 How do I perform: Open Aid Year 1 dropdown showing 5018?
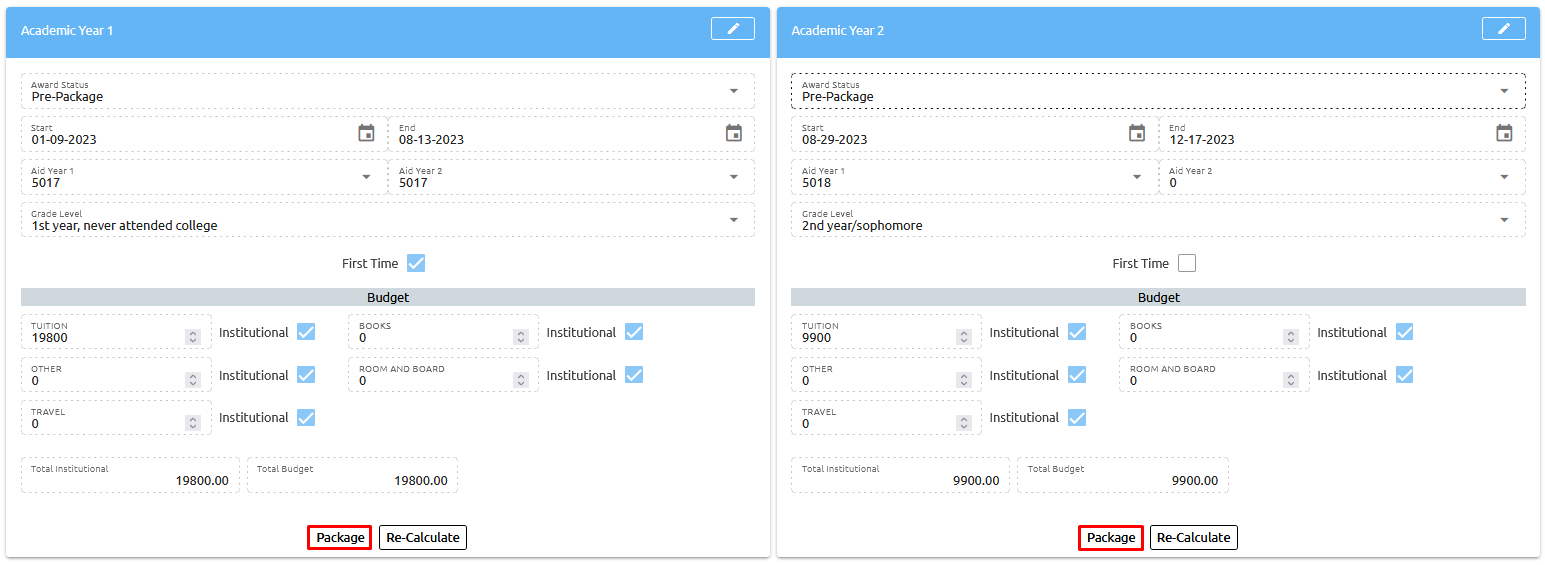pos(1137,177)
